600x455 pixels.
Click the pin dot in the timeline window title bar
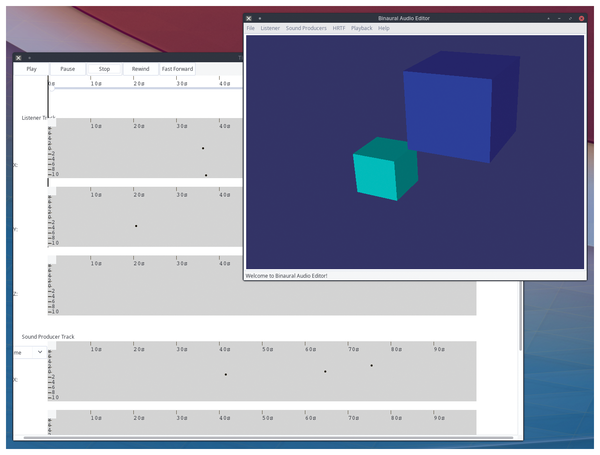(x=29, y=58)
